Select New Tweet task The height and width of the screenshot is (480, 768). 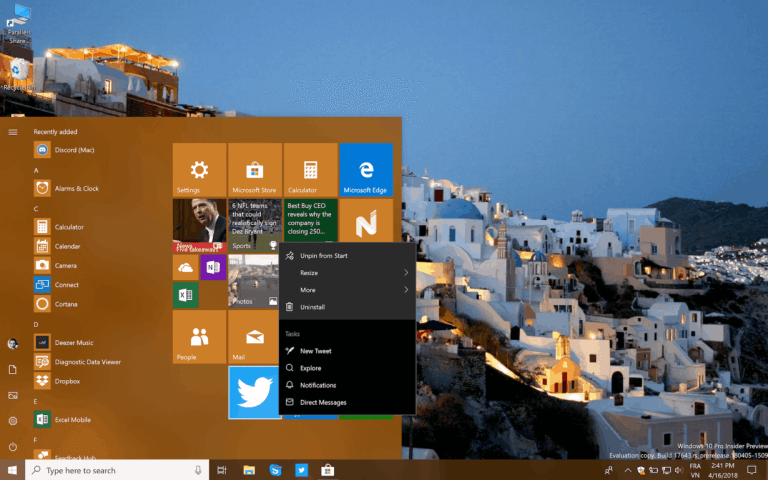tap(347, 351)
